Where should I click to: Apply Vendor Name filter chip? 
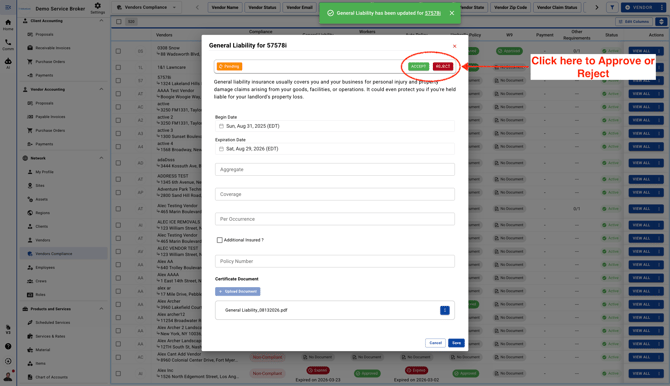click(225, 7)
